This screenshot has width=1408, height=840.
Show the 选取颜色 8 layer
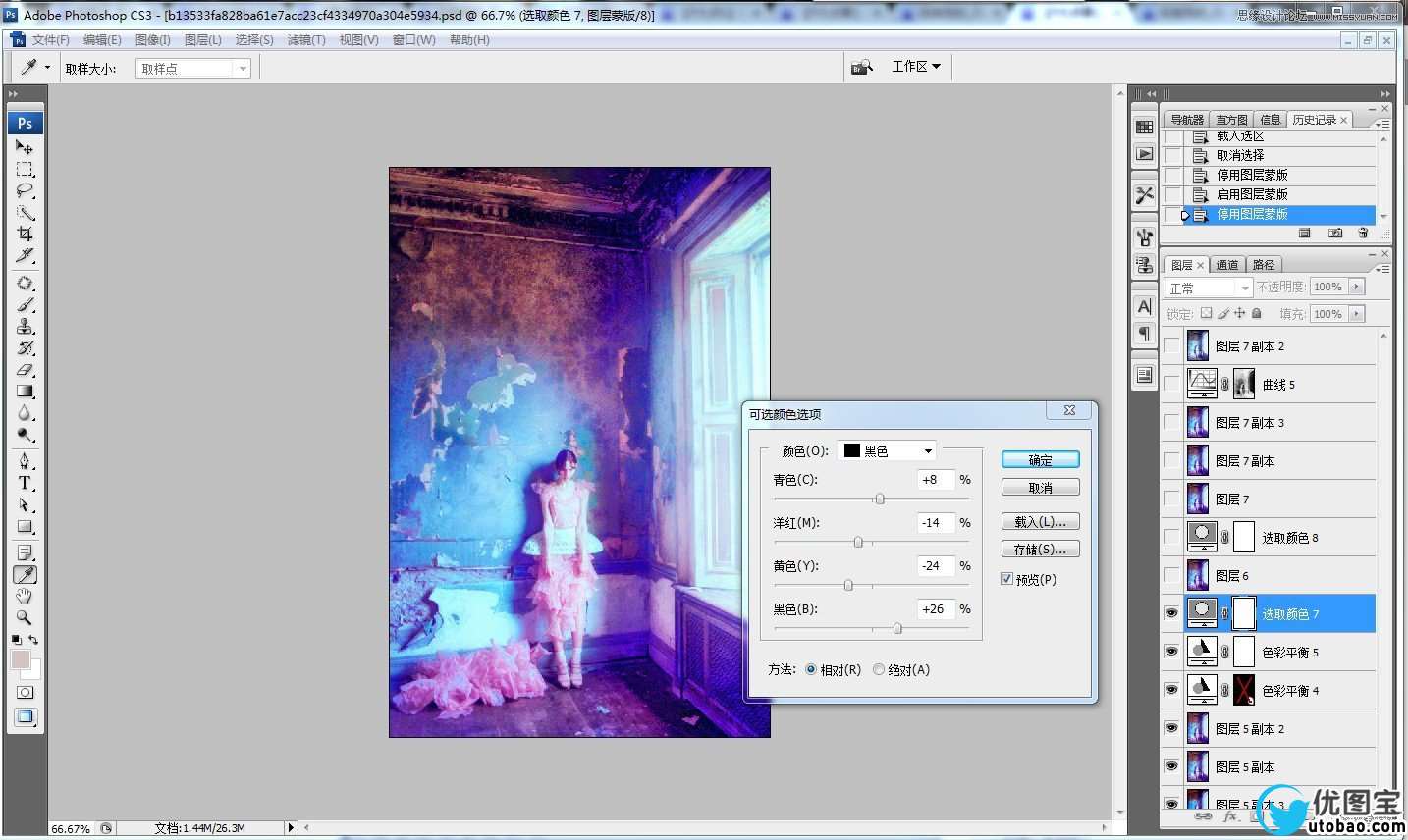point(1171,537)
